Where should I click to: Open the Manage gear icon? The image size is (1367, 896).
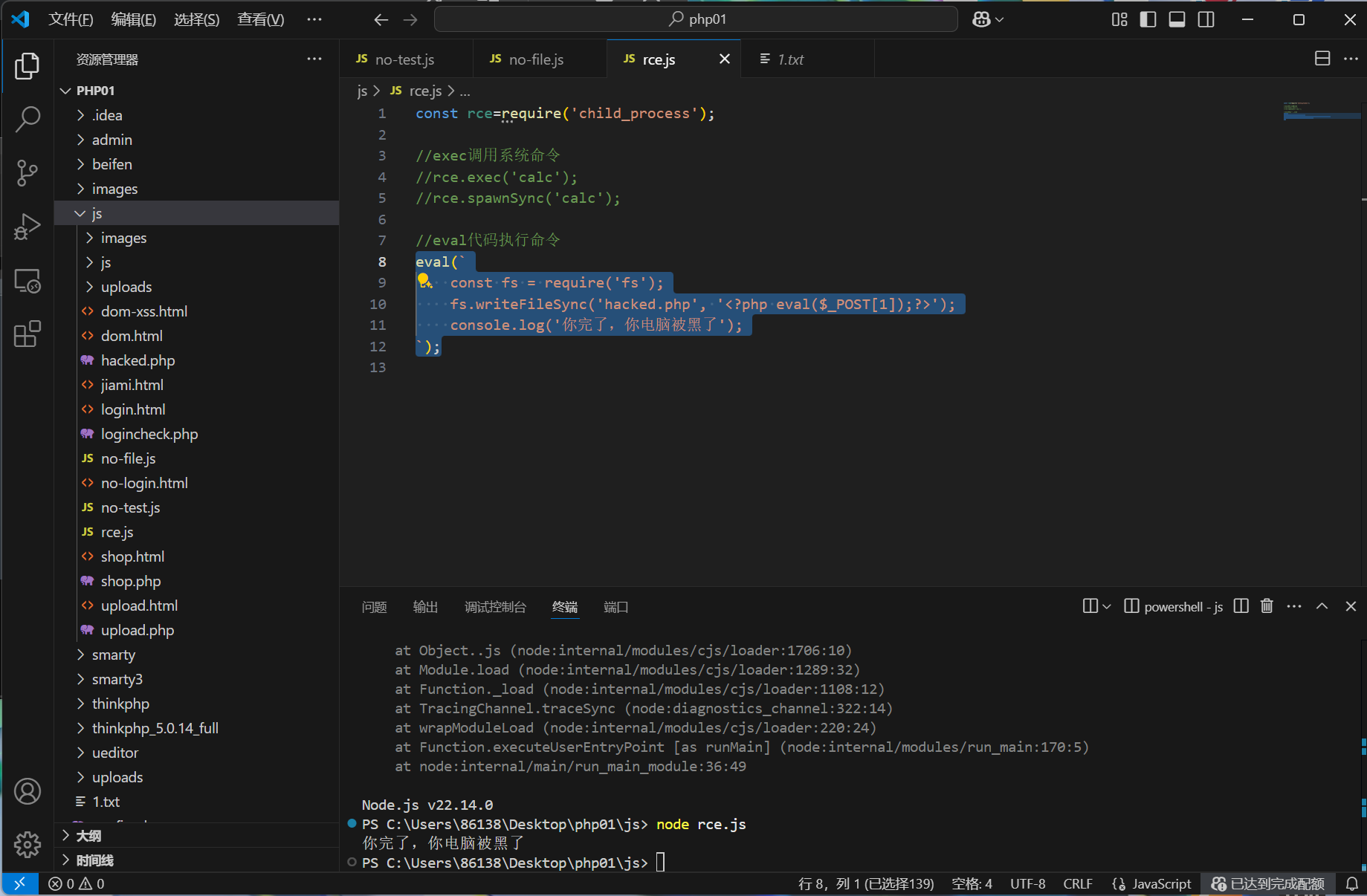tap(28, 845)
